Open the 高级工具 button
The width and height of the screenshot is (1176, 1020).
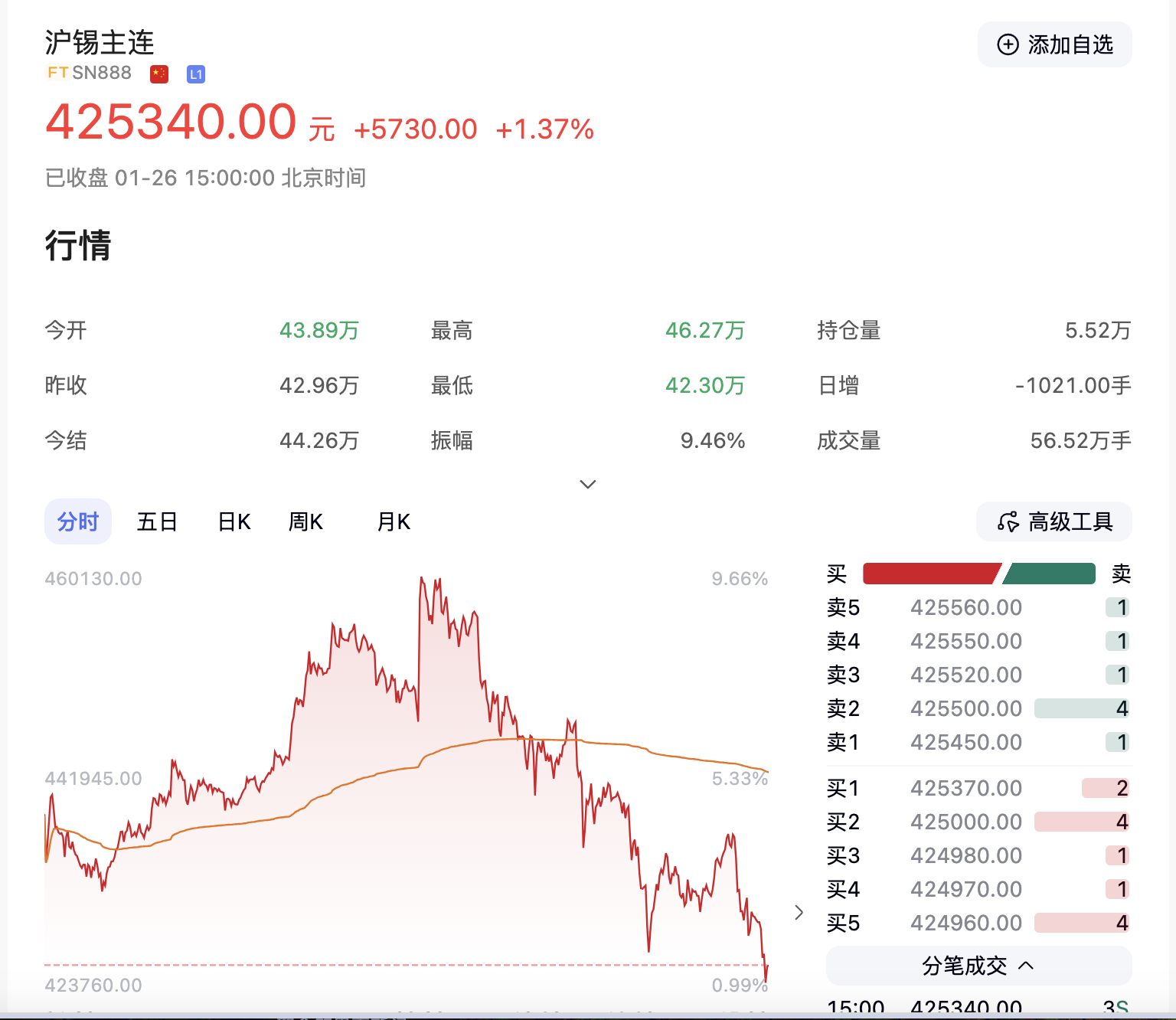(1054, 522)
